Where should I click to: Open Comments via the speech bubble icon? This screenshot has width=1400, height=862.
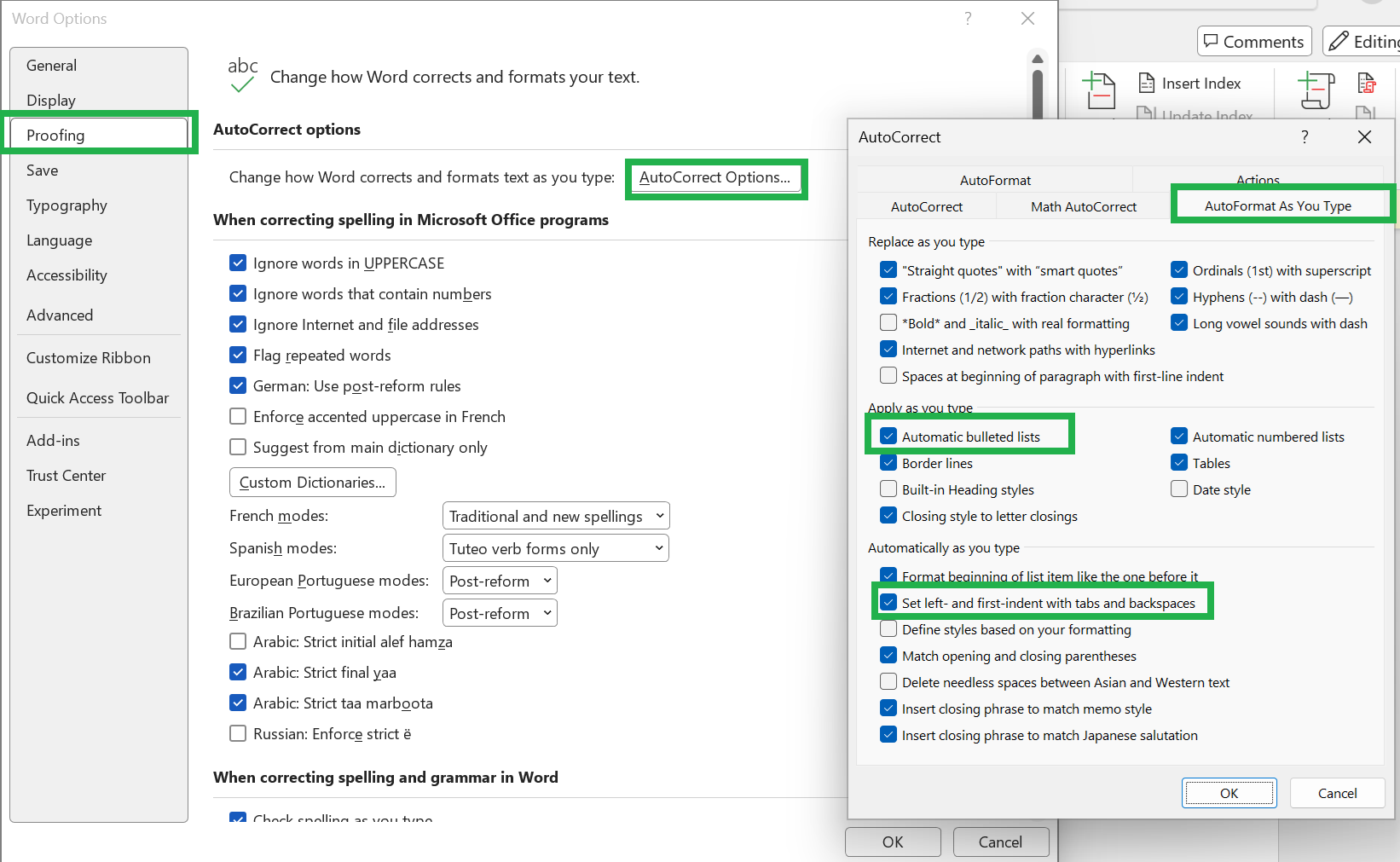click(1211, 41)
